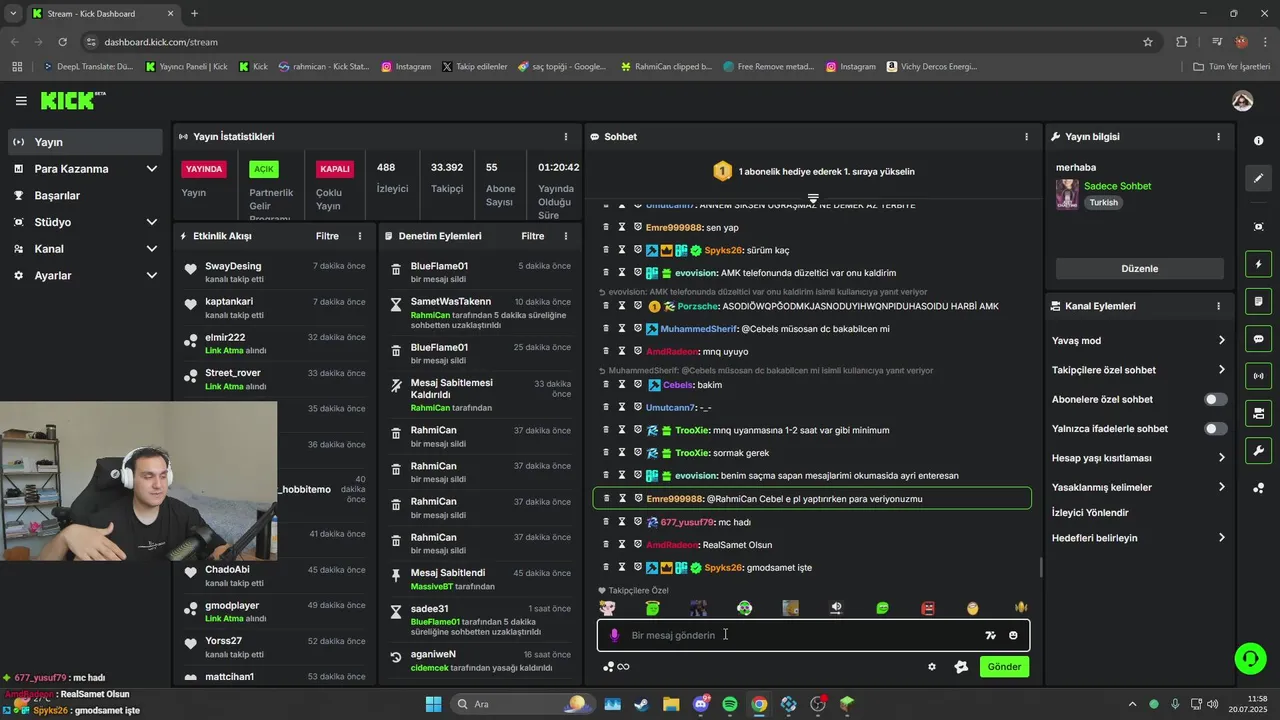The image size is (1280, 720).
Task: Open Takipçilere özel sohbet options
Action: pyautogui.click(x=1138, y=370)
